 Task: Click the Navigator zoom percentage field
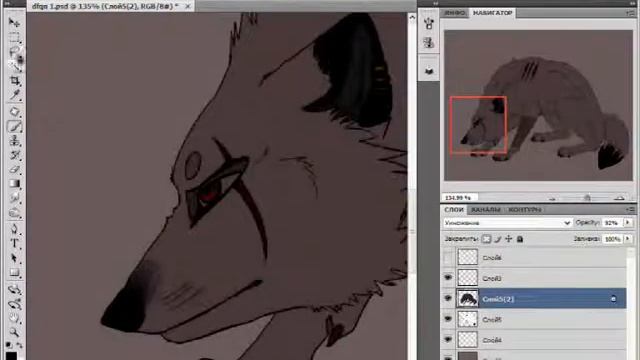coord(460,198)
